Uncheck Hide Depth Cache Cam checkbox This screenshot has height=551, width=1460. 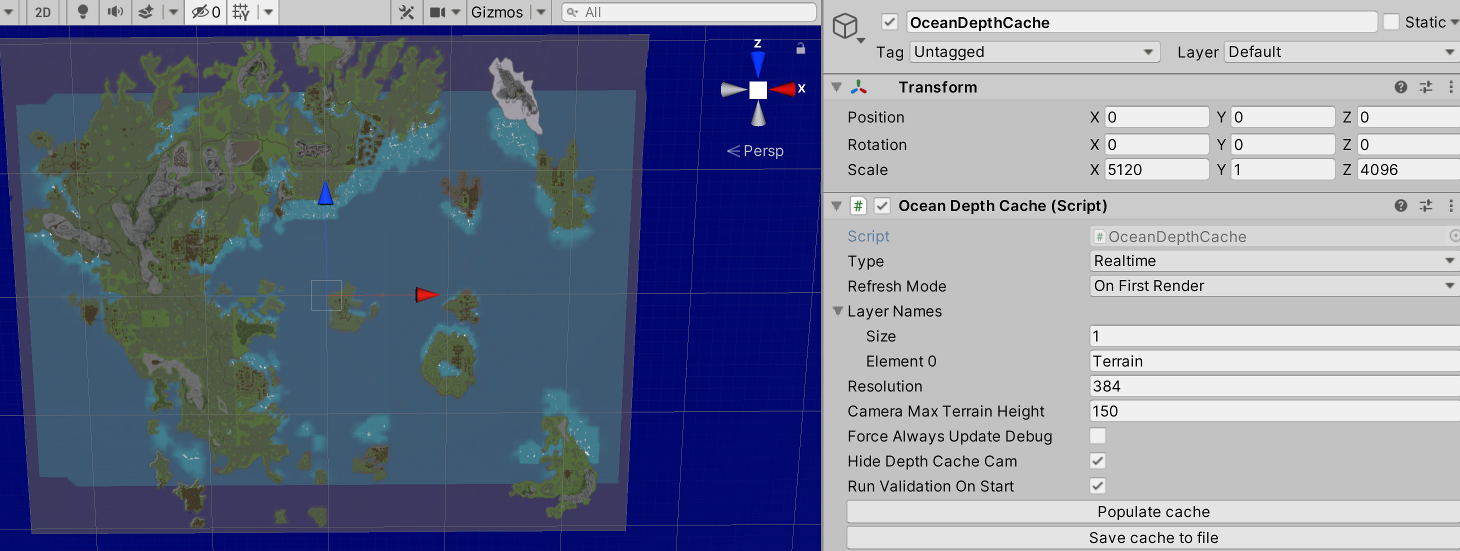[1098, 461]
